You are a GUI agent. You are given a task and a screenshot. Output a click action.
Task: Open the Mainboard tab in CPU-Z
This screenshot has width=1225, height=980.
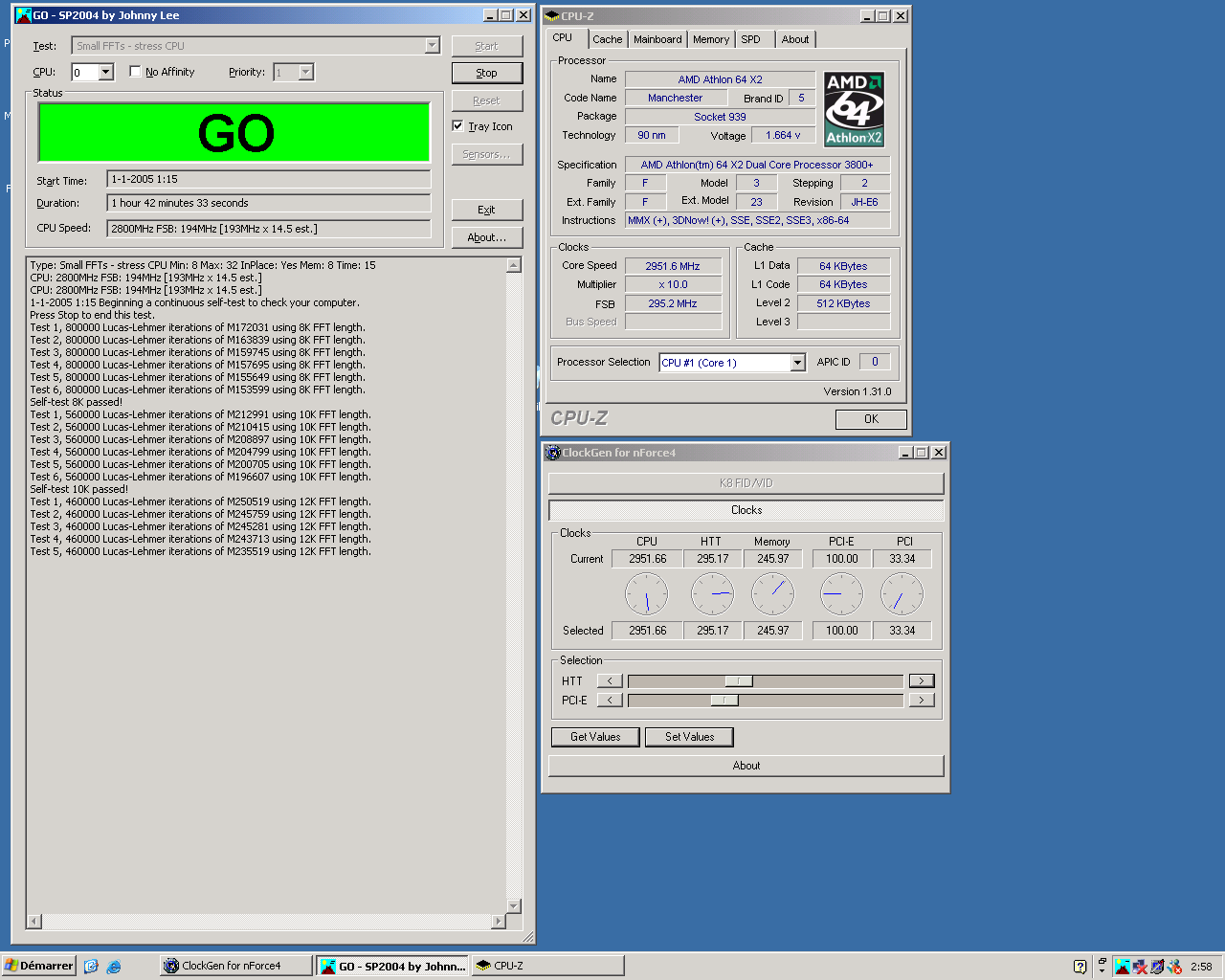tap(657, 39)
